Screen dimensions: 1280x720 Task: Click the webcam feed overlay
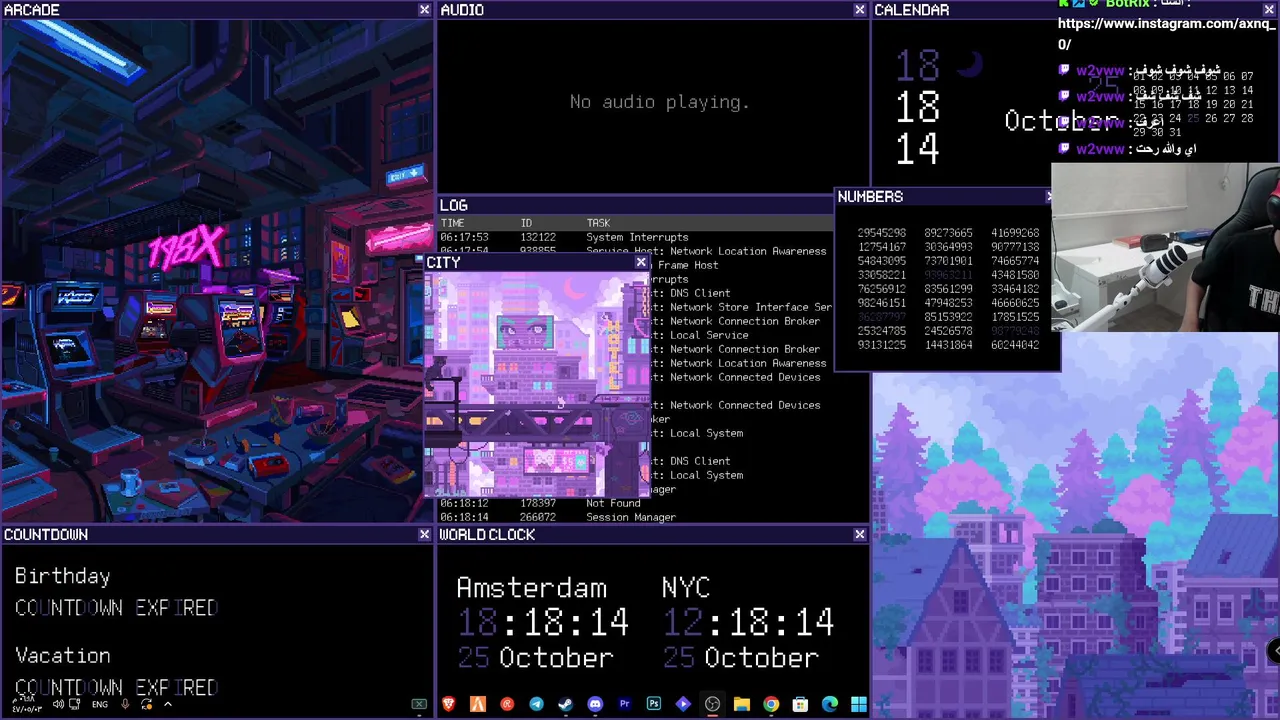pos(1165,247)
